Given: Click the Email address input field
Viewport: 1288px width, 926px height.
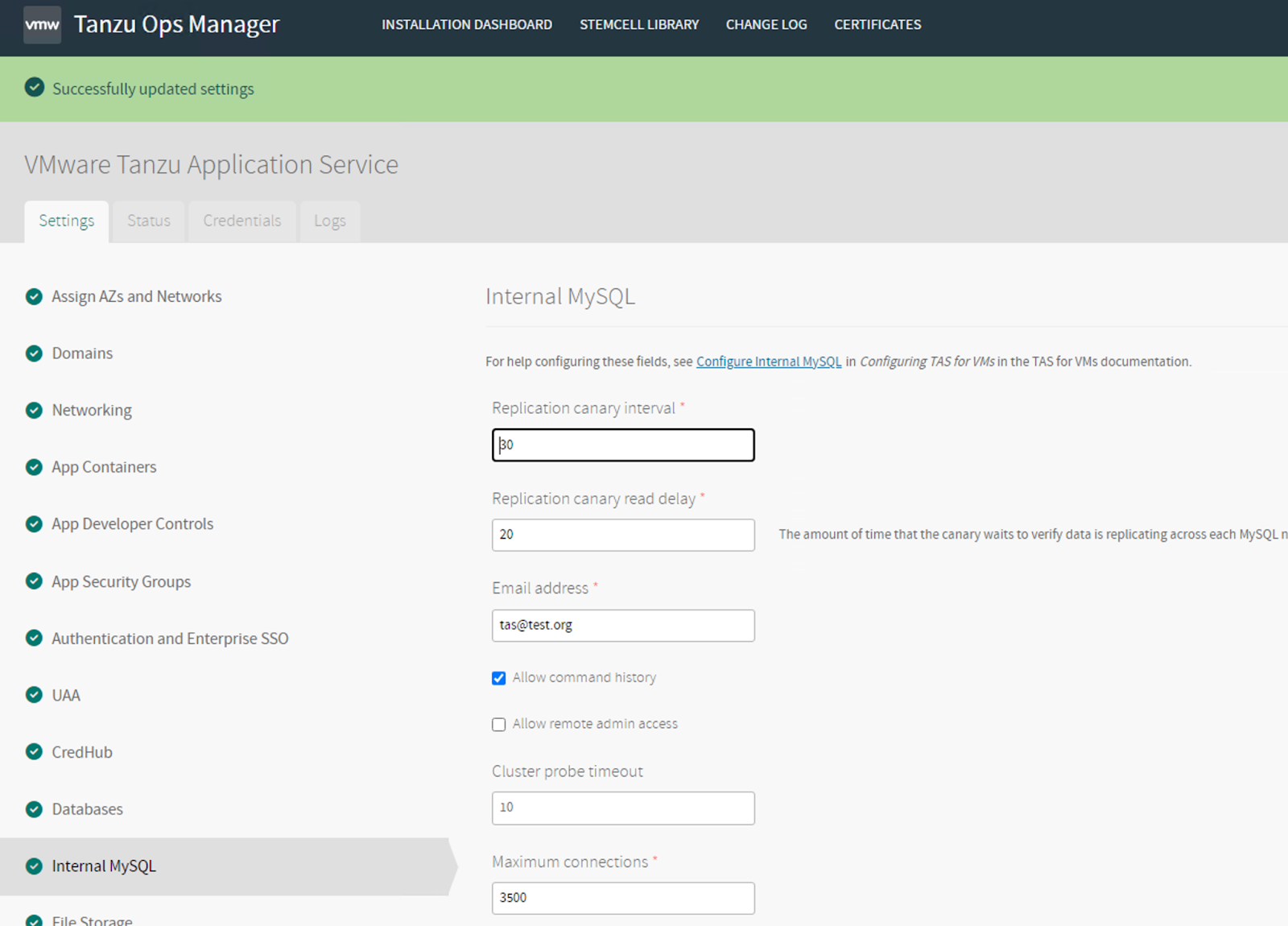Looking at the screenshot, I should tap(623, 626).
